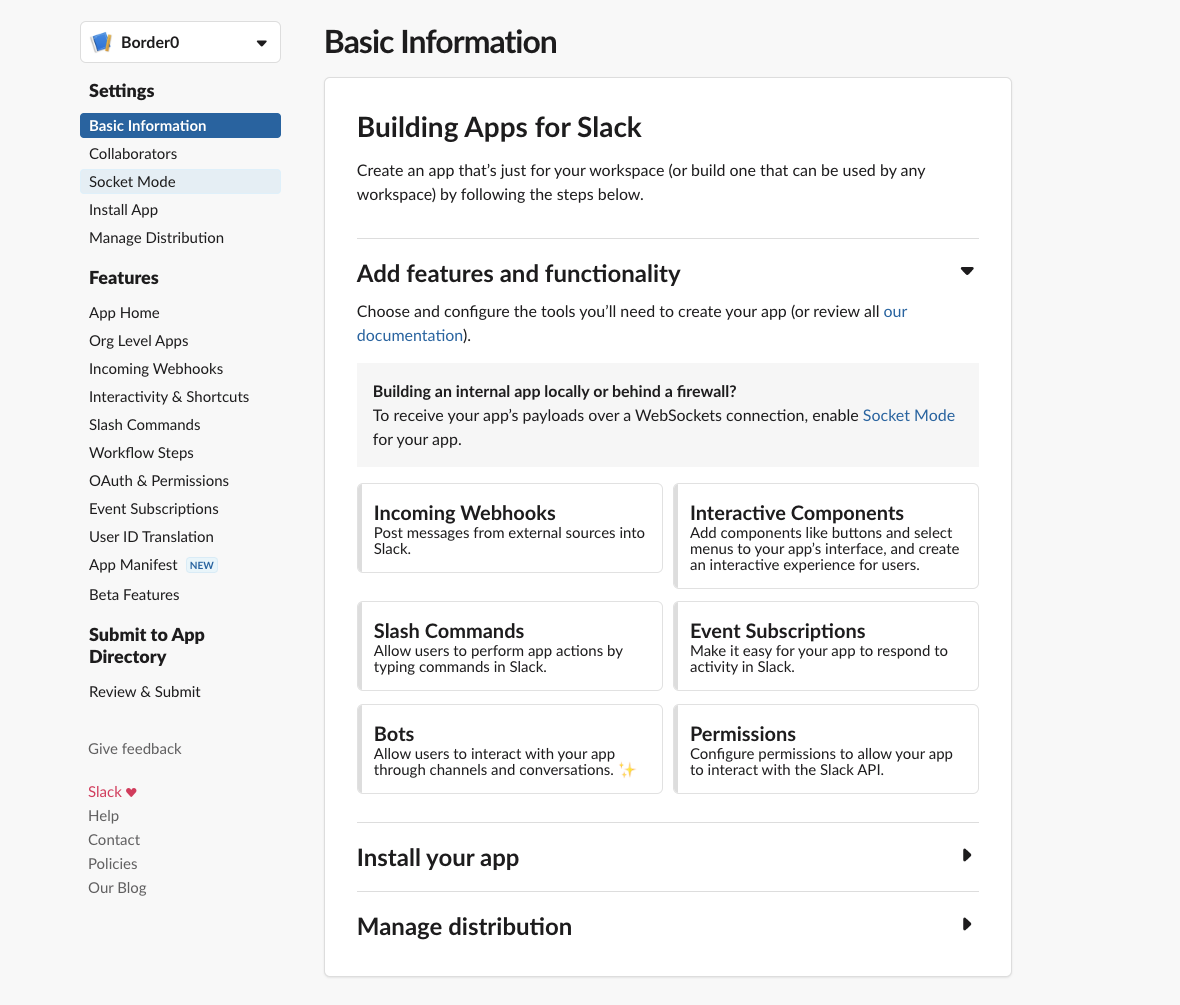Open the Event Subscriptions feature card
1180x1005 pixels.
(826, 646)
